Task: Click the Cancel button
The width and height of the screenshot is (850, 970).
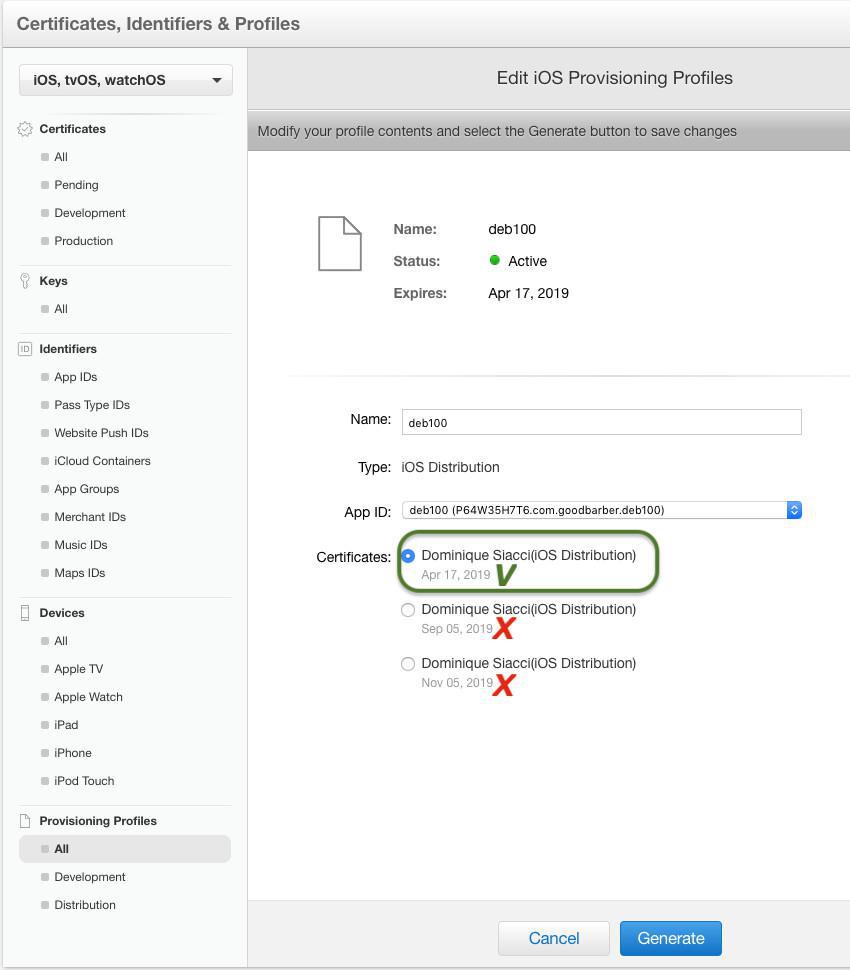Action: click(x=553, y=938)
